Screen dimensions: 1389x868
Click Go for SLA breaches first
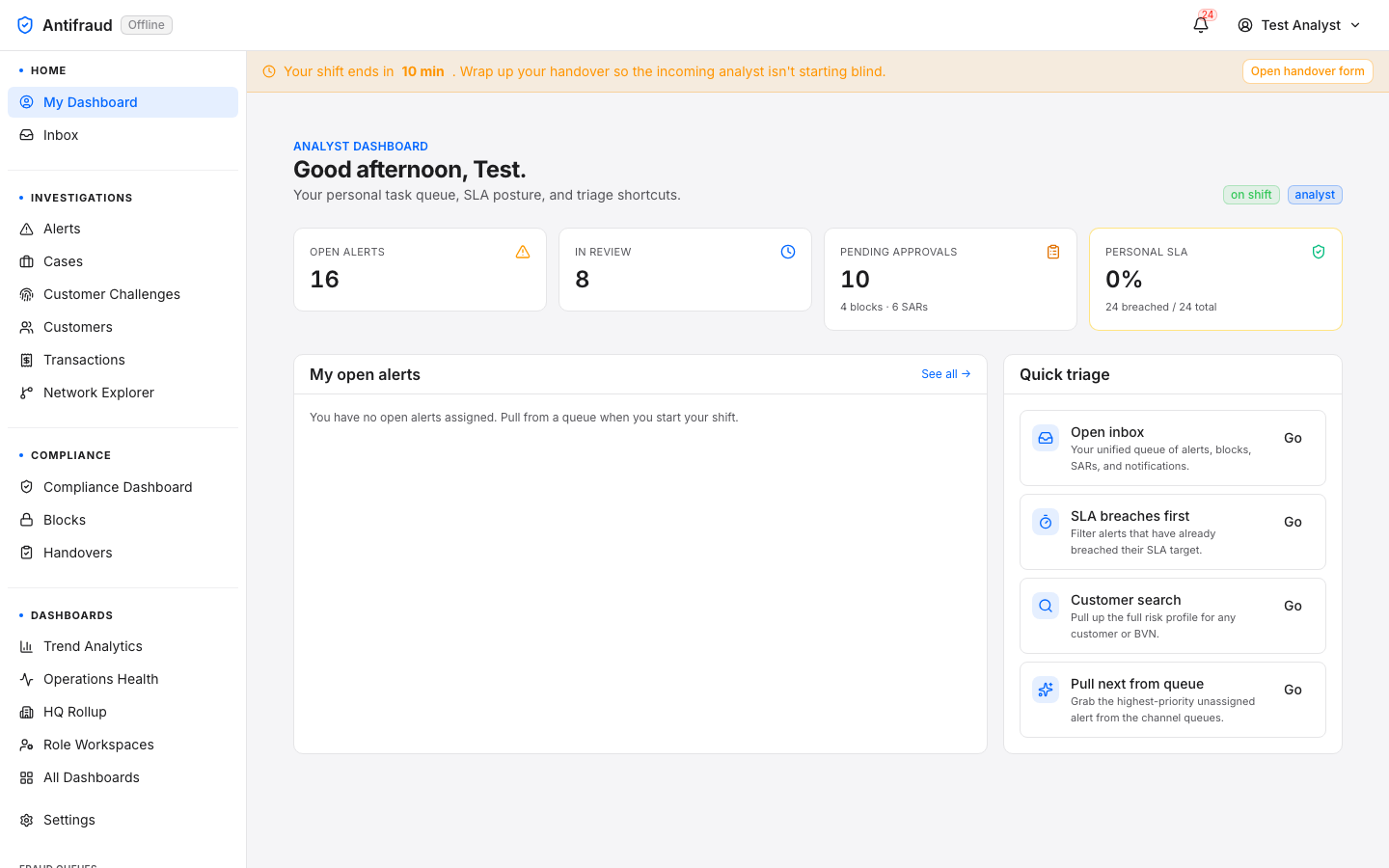[1293, 522]
